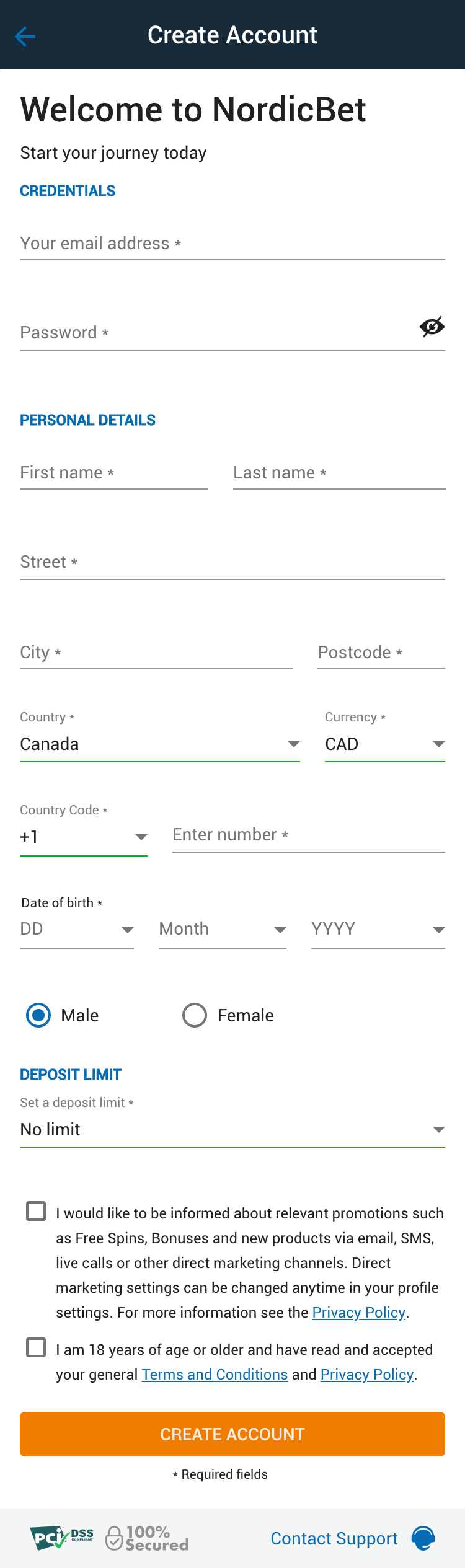465x1568 pixels.
Task: Toggle password visibility eye icon
Action: coord(432,327)
